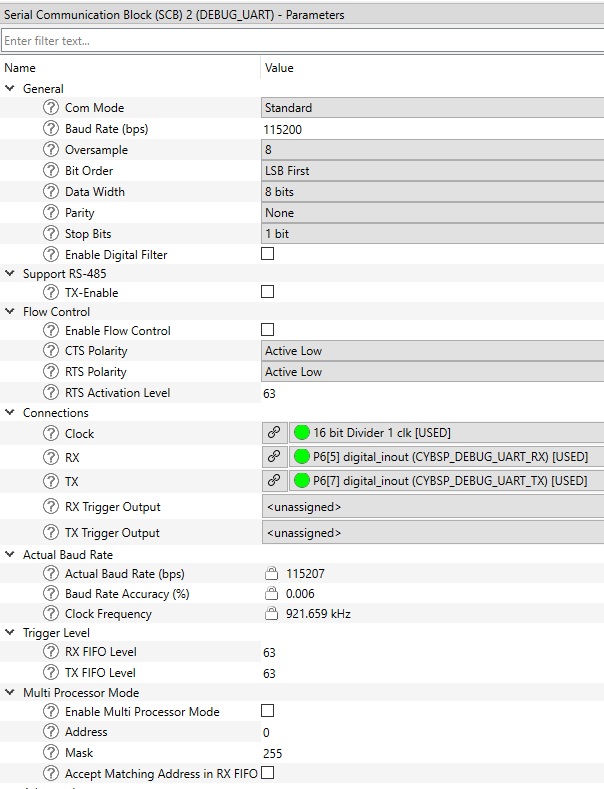The width and height of the screenshot is (604, 789).
Task: Click the help icon next to Com Mode
Action: 51,108
